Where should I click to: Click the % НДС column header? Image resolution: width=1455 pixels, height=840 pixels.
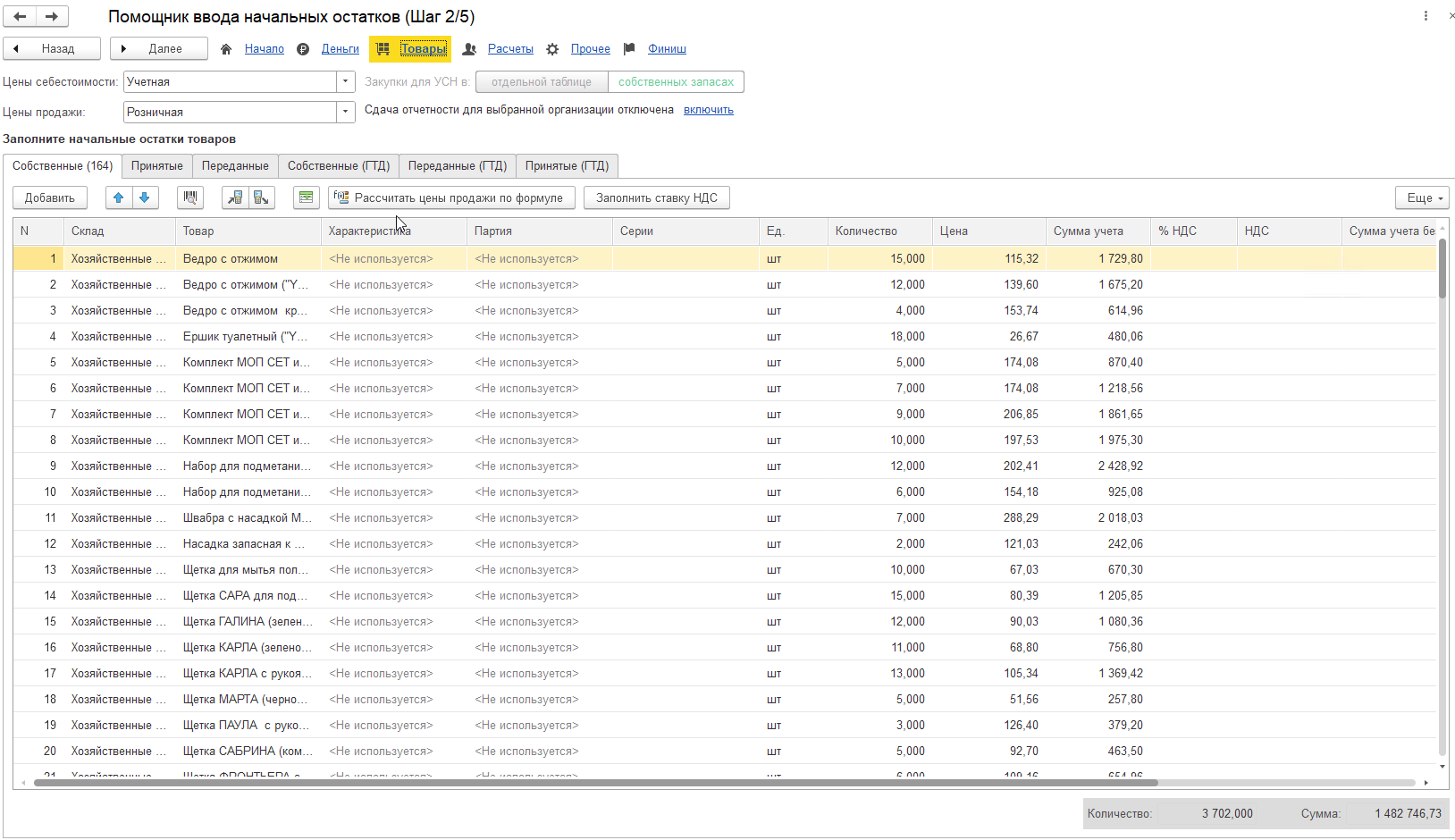pos(1193,231)
